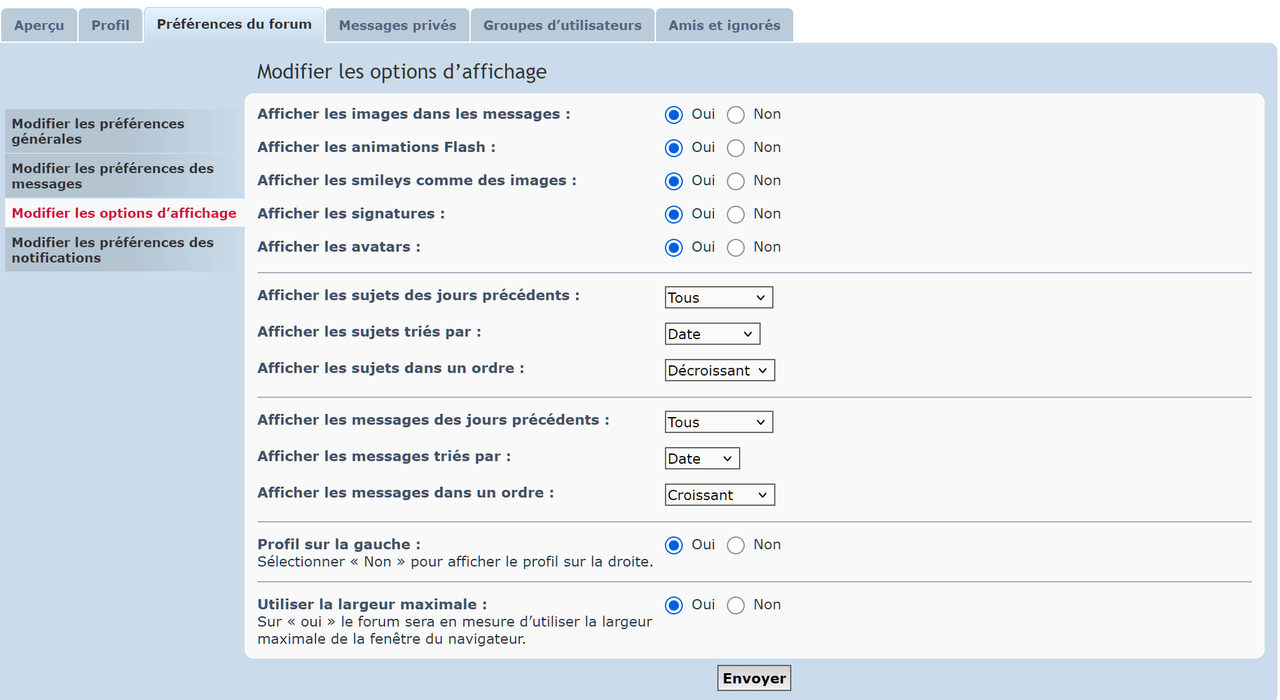Select Non for displaying images in messages

tap(736, 115)
